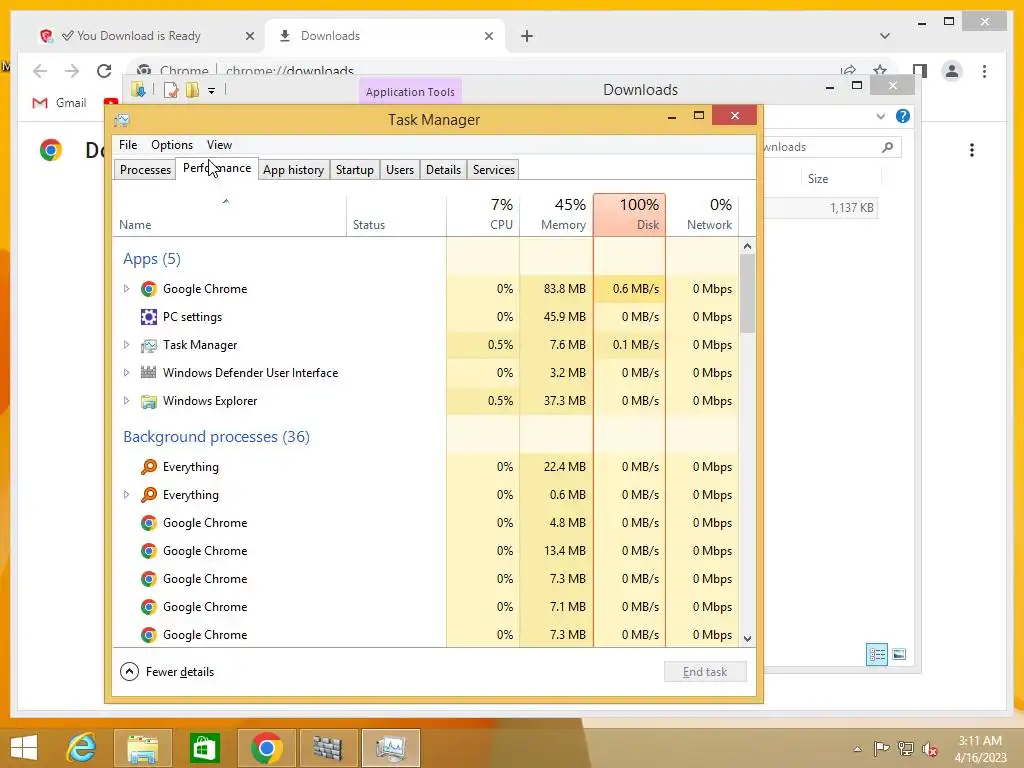Sort by the Memory column header
The width and height of the screenshot is (1024, 768).
pyautogui.click(x=556, y=214)
